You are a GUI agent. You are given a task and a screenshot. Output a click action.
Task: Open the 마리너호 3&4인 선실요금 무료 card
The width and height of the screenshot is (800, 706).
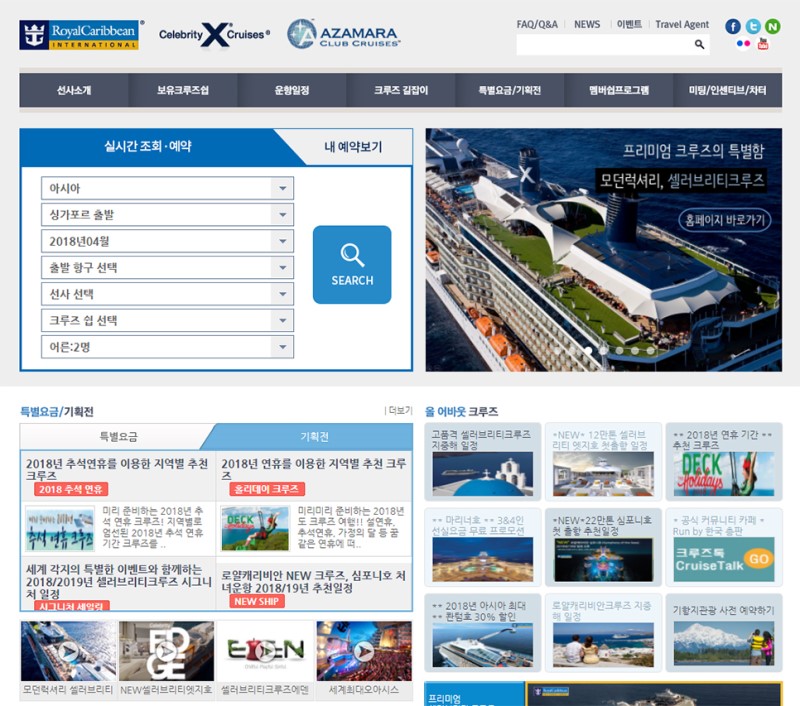point(483,547)
